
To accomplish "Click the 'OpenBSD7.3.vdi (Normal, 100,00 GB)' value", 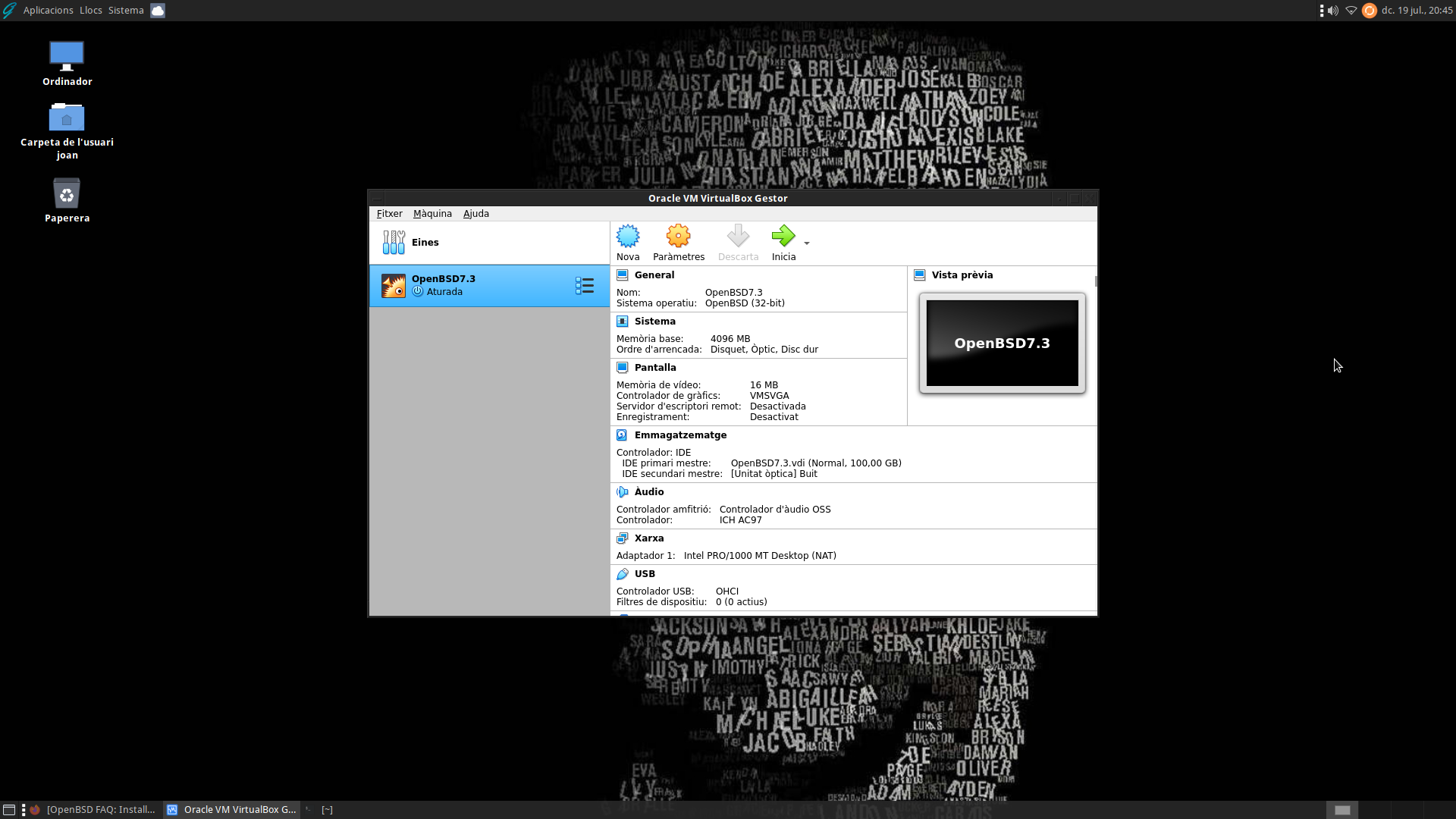I will click(x=816, y=463).
